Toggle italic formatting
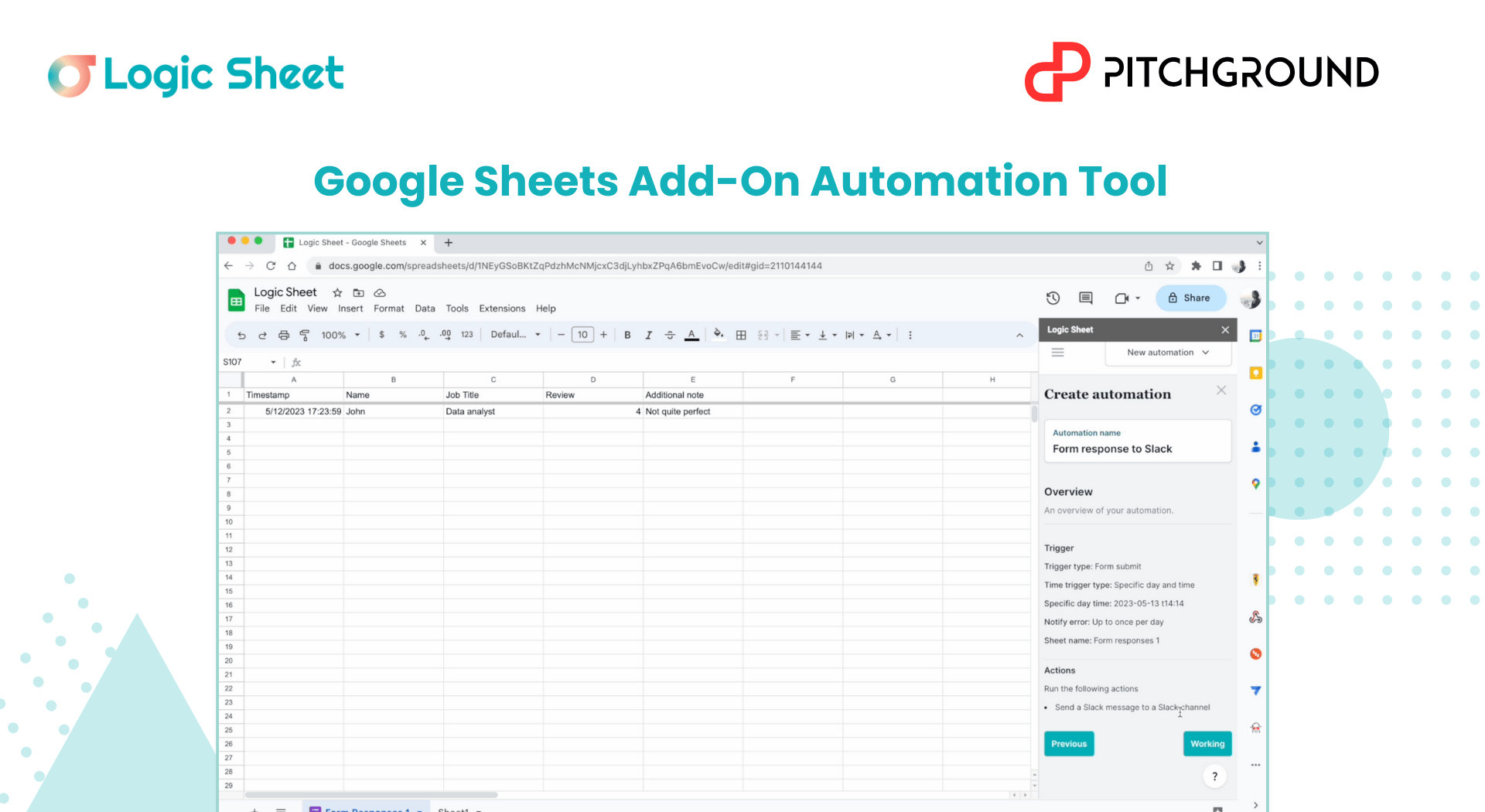The width and height of the screenshot is (1485, 812). [648, 335]
